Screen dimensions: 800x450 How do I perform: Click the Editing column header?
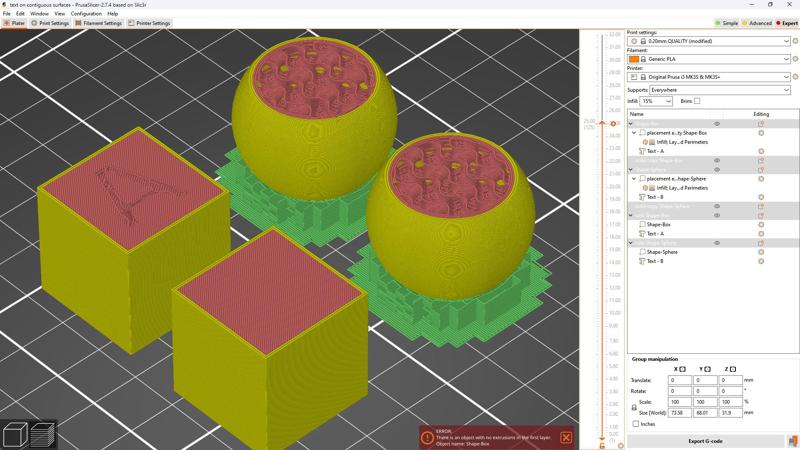coord(761,114)
